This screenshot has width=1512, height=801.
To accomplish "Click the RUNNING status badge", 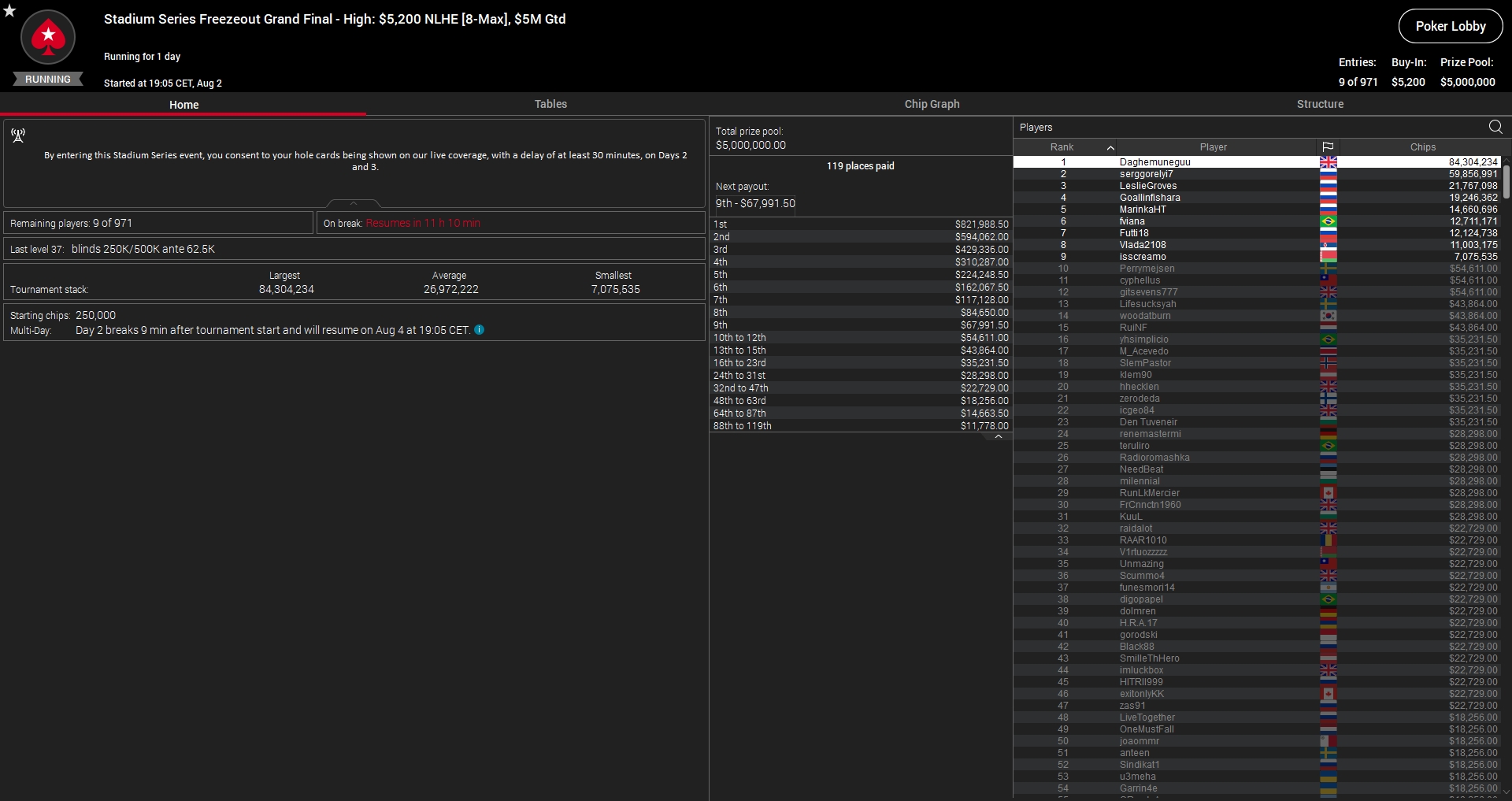I will tap(48, 79).
